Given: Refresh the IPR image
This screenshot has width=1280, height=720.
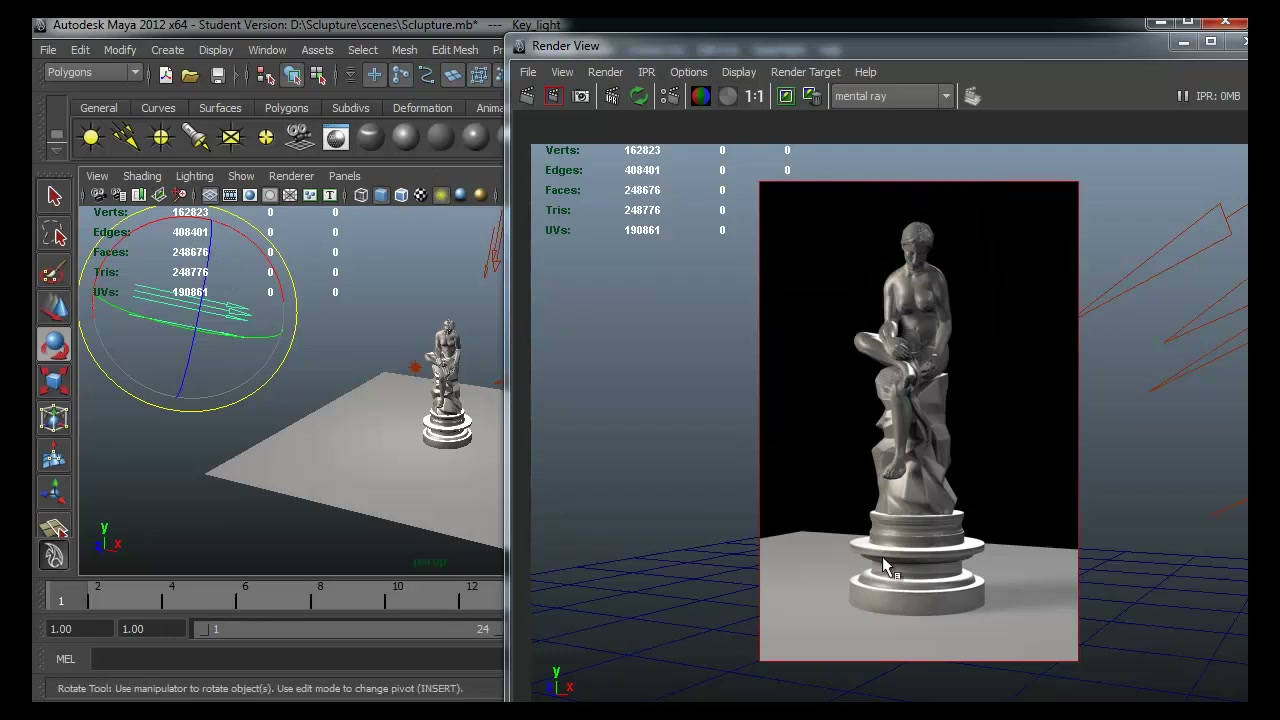Looking at the screenshot, I should 639,96.
